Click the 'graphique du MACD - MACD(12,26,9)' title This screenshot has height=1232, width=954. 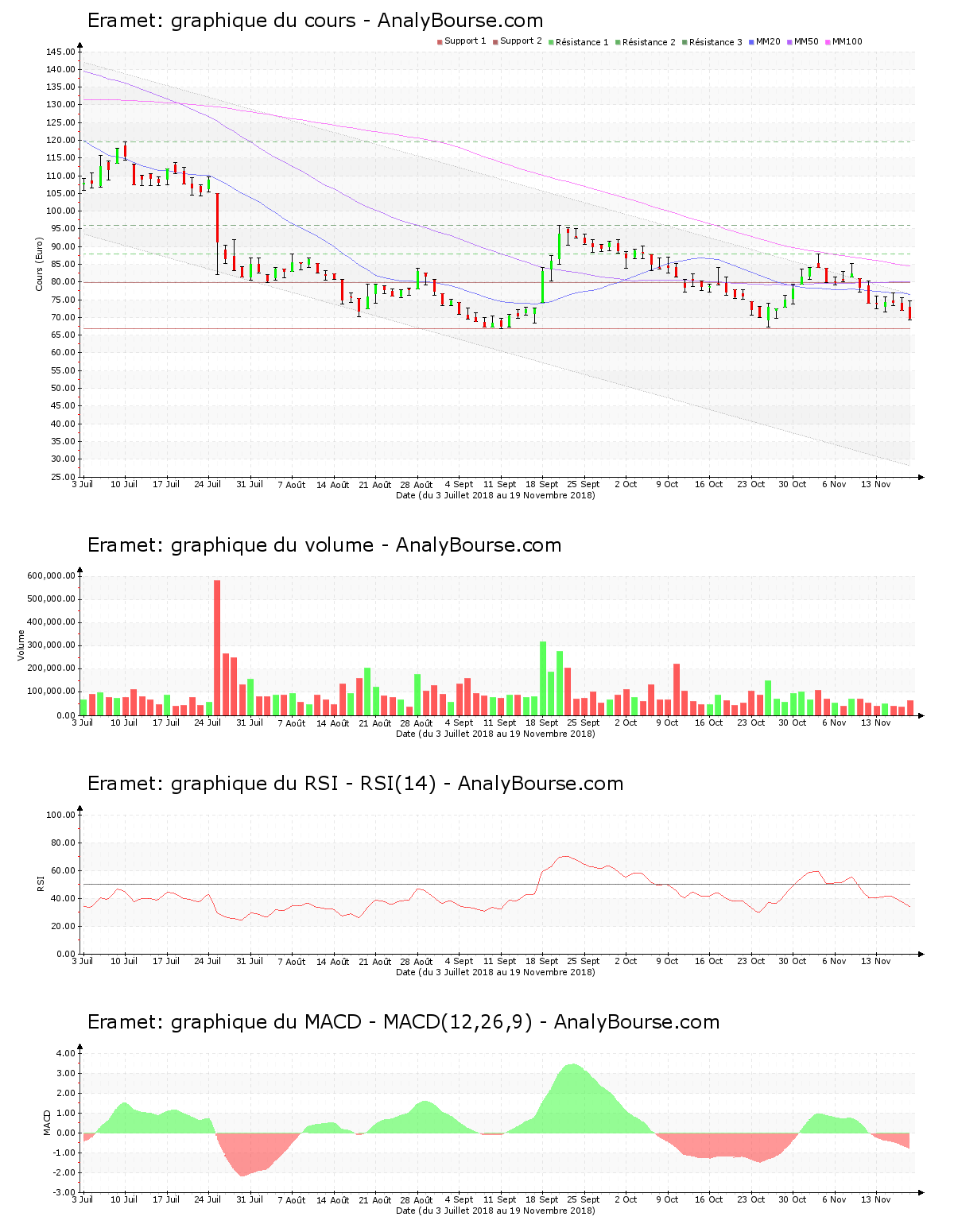pyautogui.click(x=403, y=1022)
